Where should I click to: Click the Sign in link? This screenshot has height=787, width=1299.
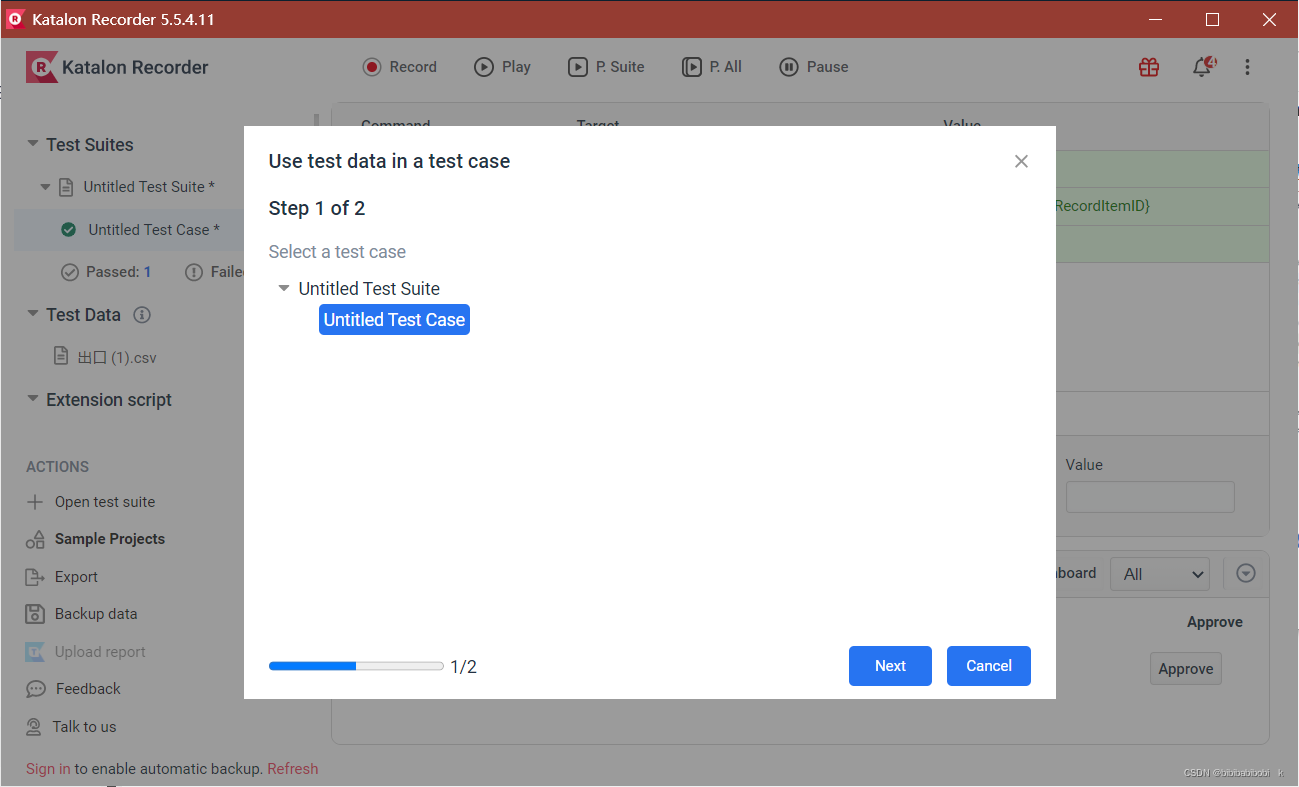48,769
